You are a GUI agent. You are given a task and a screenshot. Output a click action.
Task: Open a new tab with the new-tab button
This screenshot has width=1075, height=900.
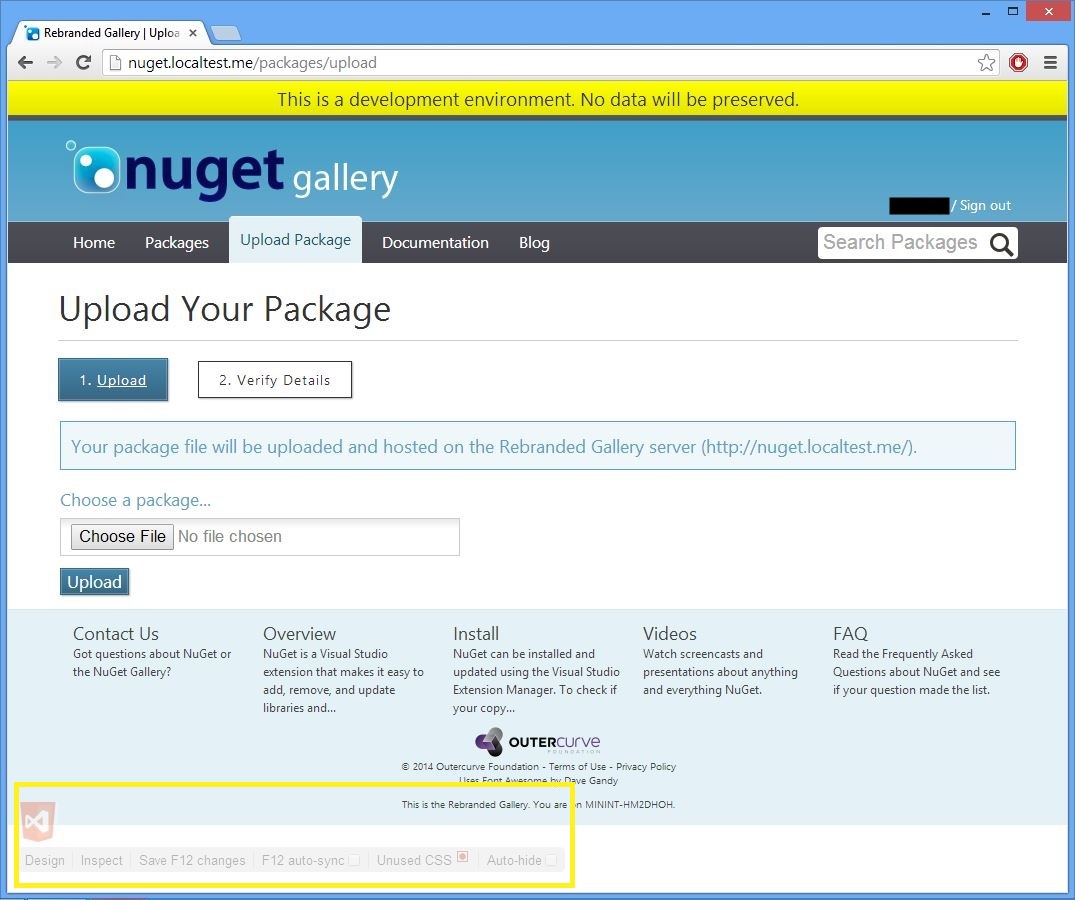pos(226,33)
